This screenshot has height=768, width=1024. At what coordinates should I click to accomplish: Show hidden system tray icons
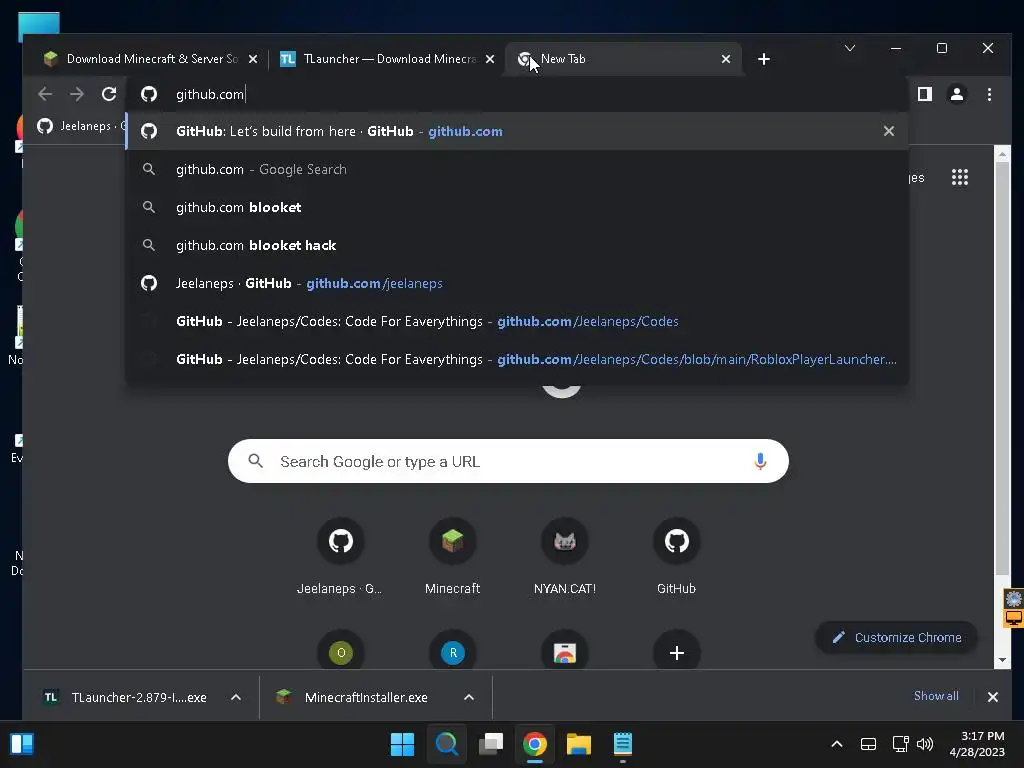coord(837,744)
